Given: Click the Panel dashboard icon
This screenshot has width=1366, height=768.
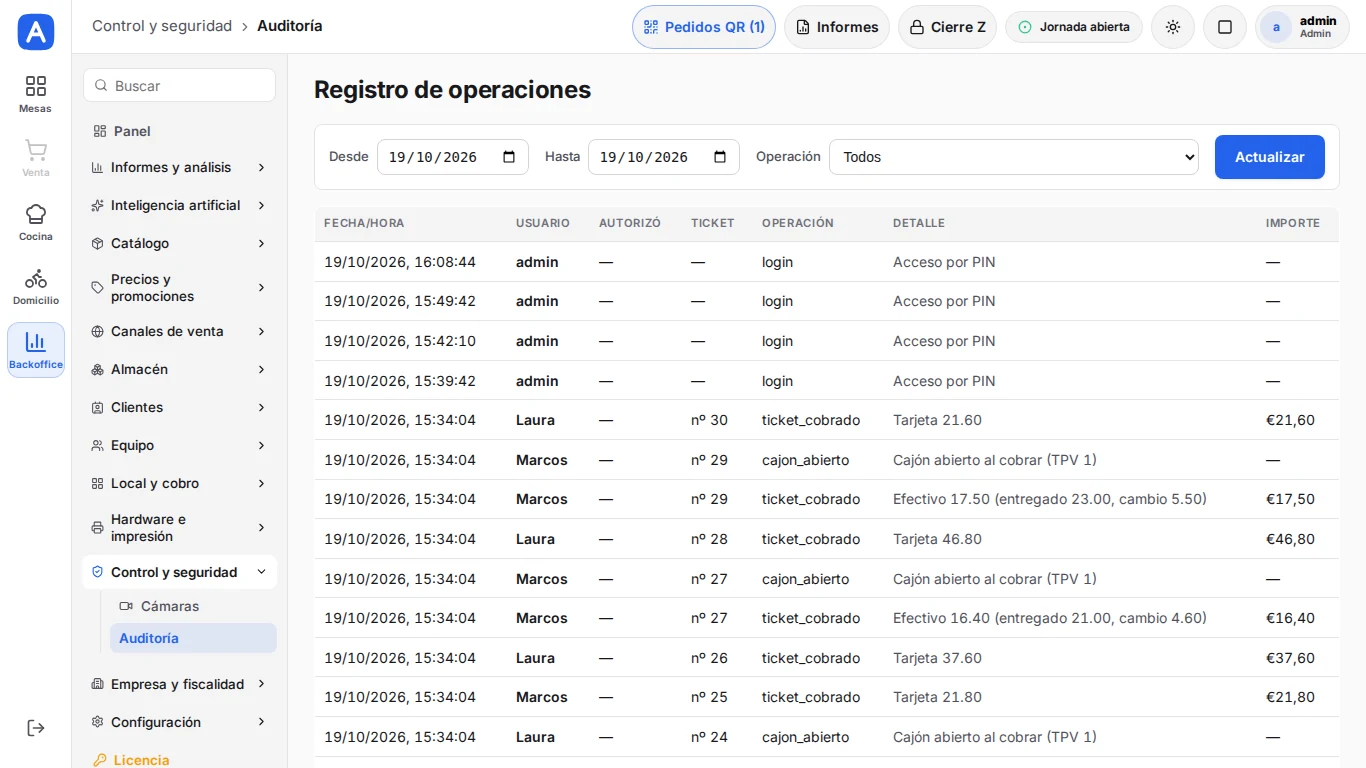Looking at the screenshot, I should (99, 131).
